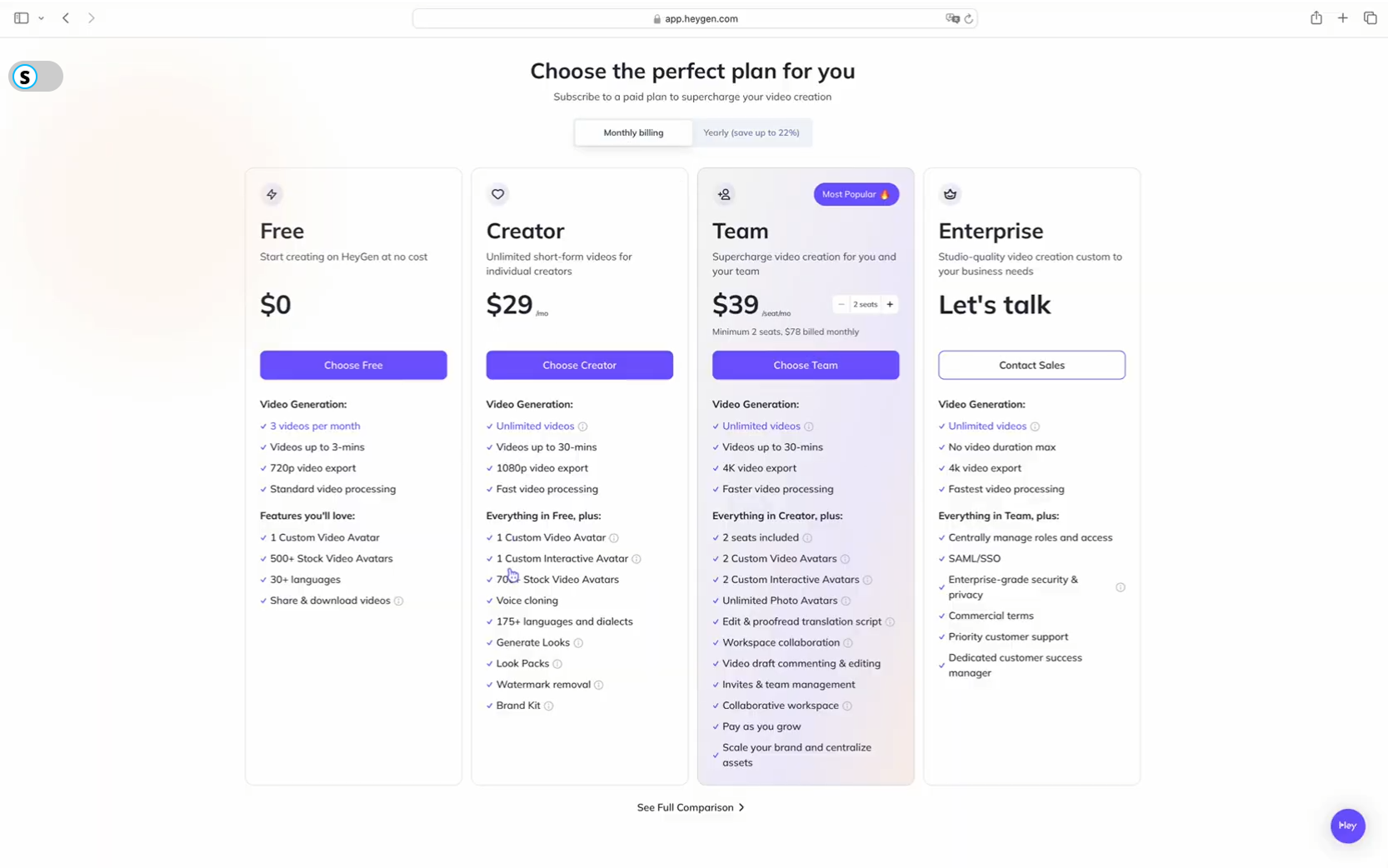
Task: Reload the page in address bar
Action: coord(968,18)
